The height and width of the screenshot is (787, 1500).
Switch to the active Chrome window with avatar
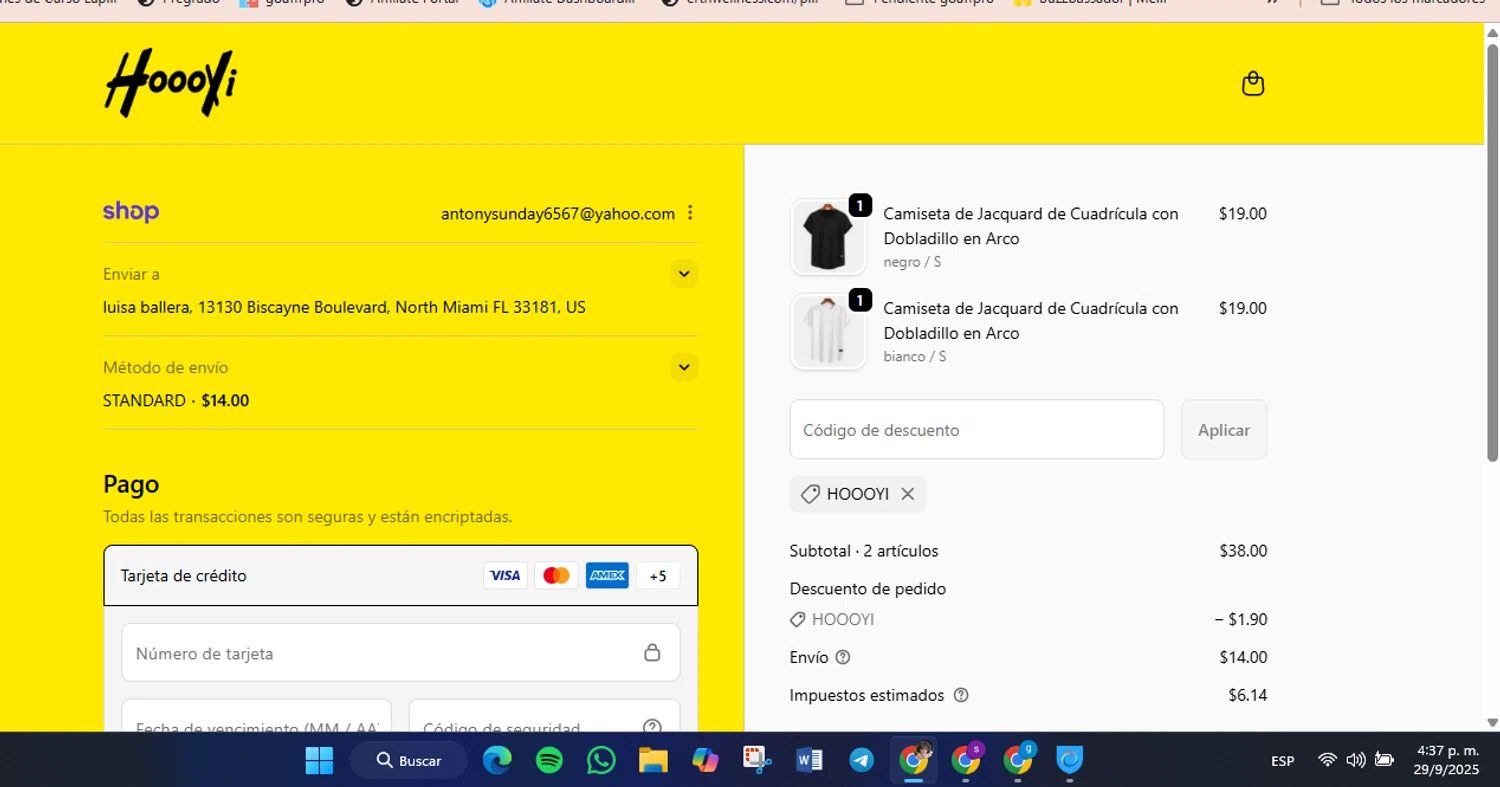[x=914, y=761]
